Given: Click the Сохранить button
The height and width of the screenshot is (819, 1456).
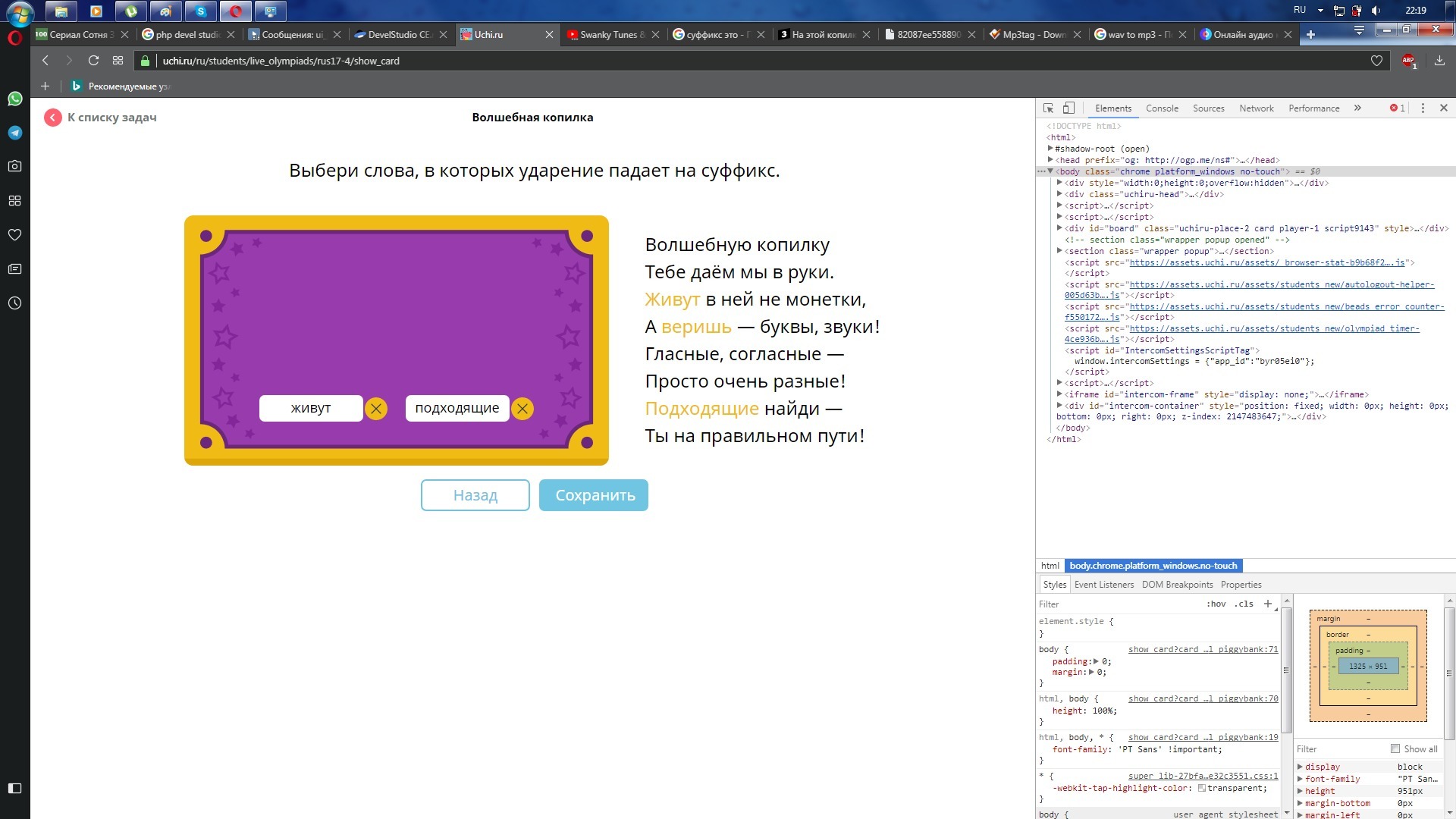Looking at the screenshot, I should 593,495.
